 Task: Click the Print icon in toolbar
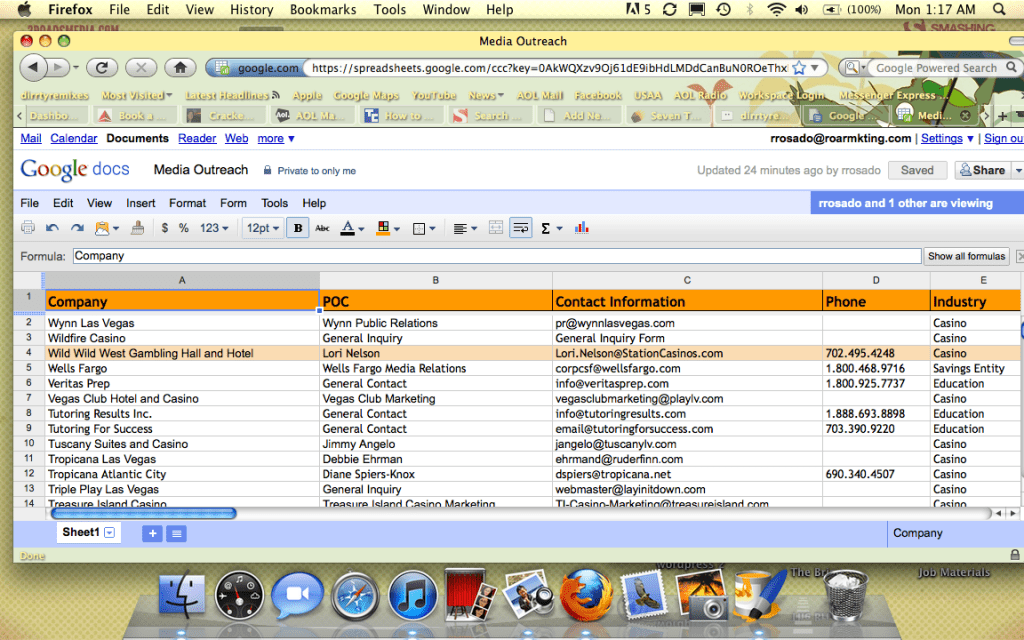28,228
